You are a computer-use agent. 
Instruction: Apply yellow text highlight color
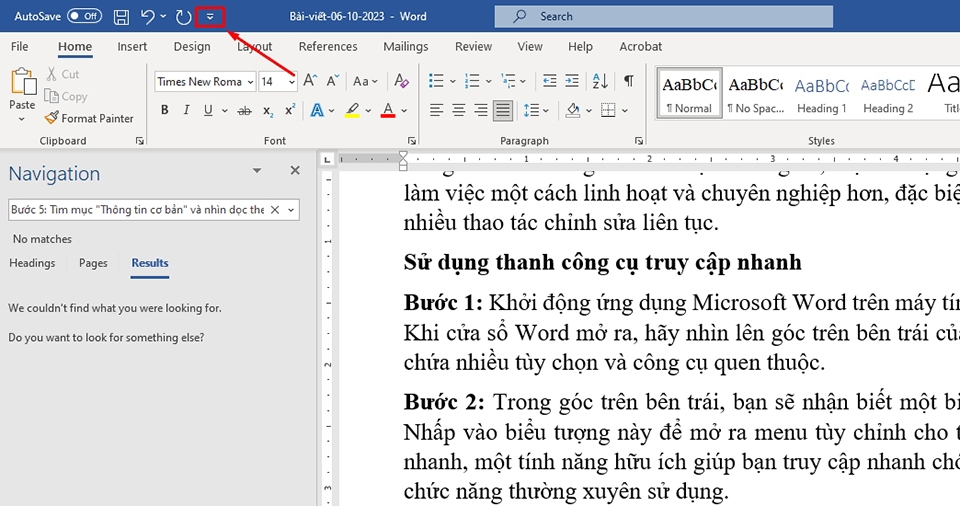pyautogui.click(x=352, y=110)
